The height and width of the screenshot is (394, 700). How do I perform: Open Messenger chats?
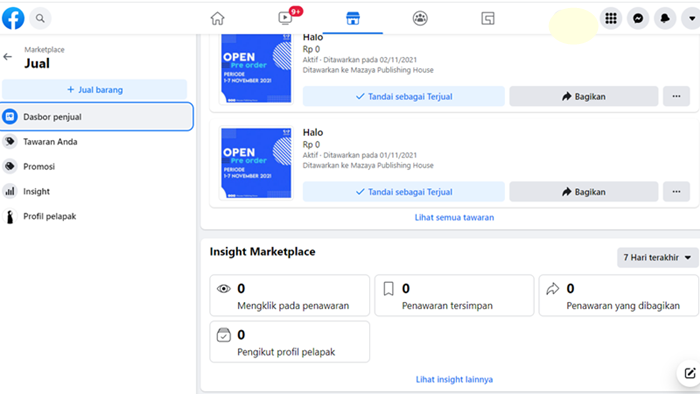tap(638, 18)
